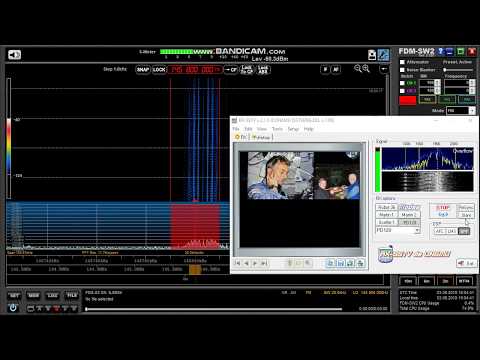
Task: Click the copy image icon in RX-SSTV toolbar
Action: 330,263
